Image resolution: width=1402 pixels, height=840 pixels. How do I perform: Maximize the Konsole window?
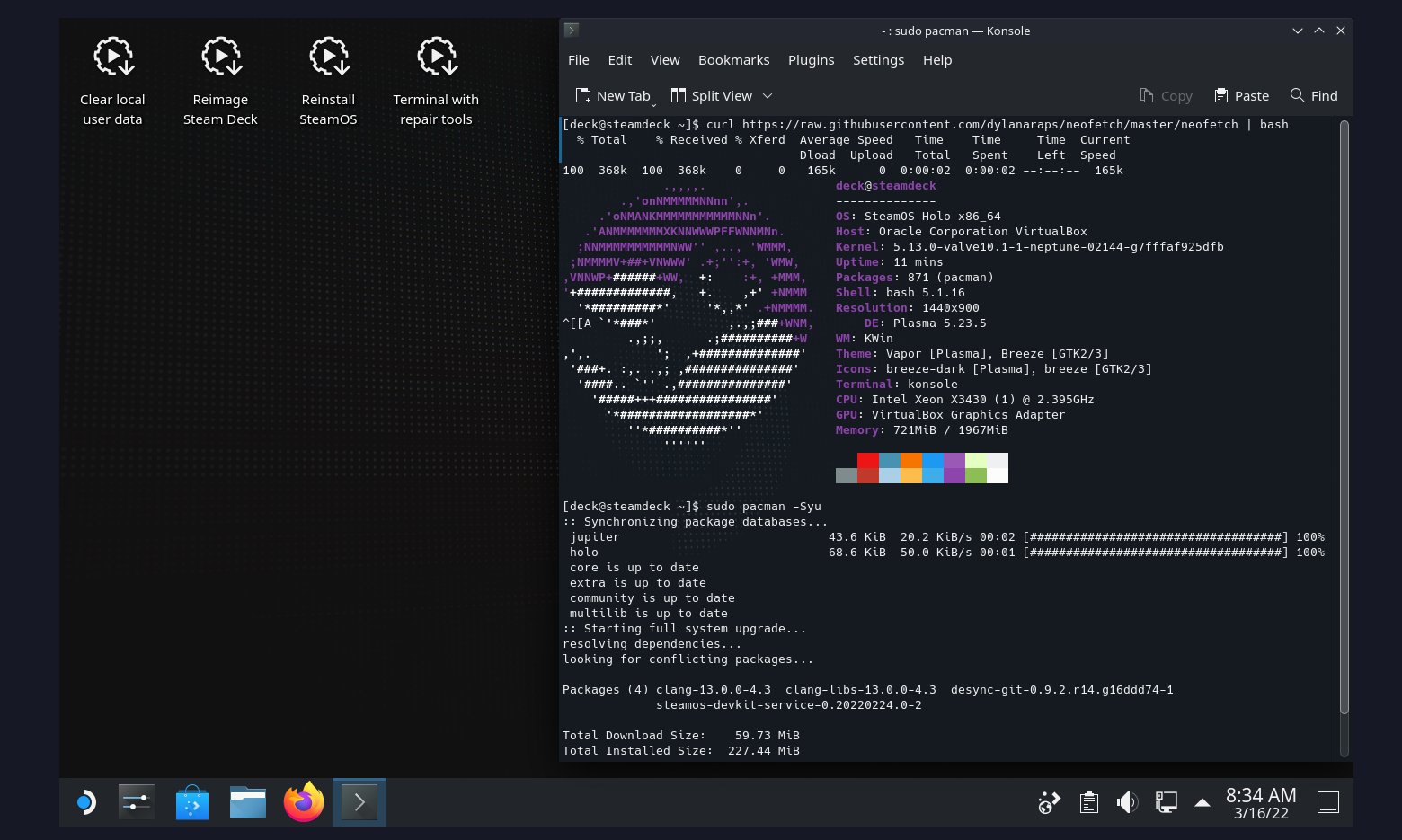coord(1319,31)
